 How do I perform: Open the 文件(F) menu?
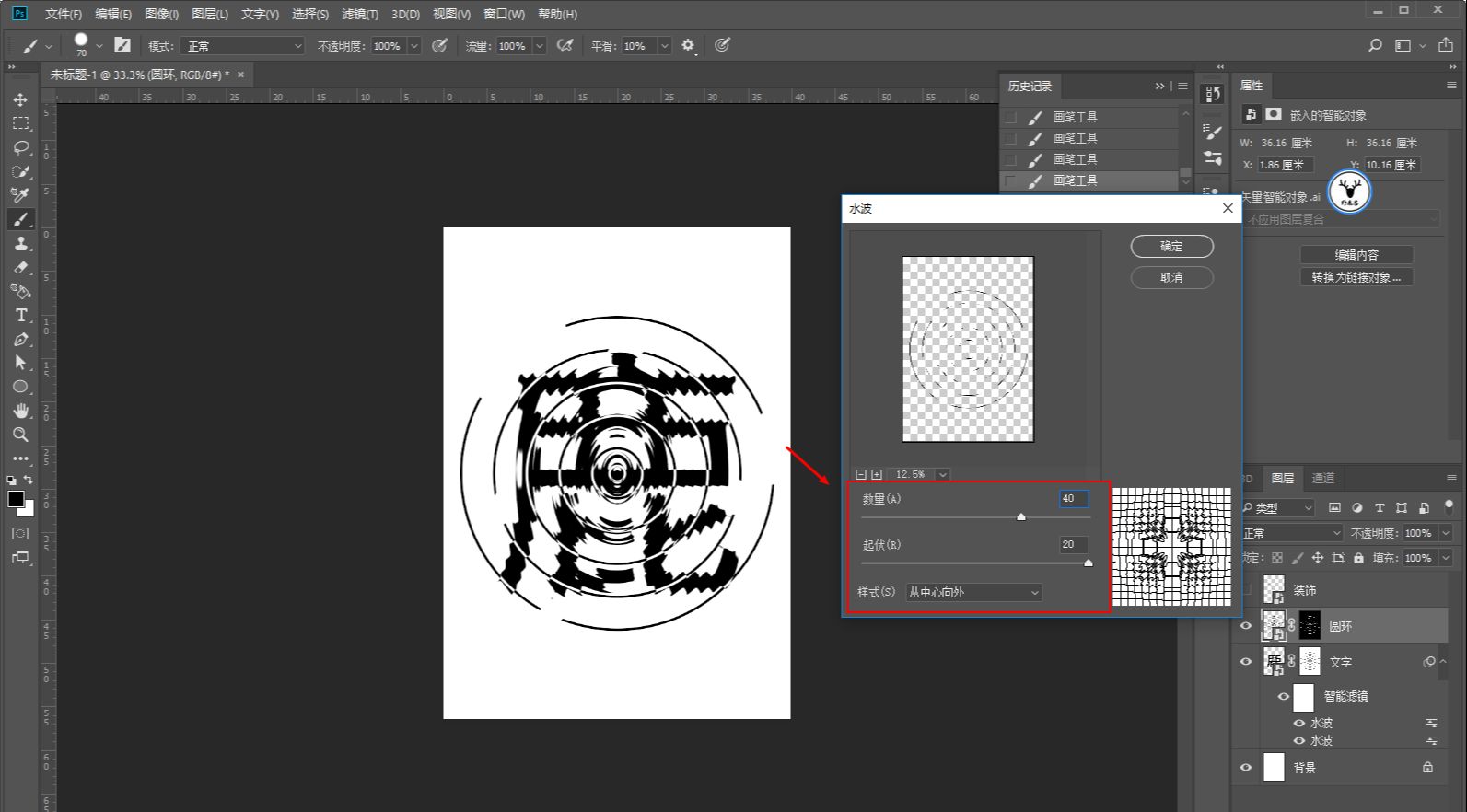(x=64, y=14)
